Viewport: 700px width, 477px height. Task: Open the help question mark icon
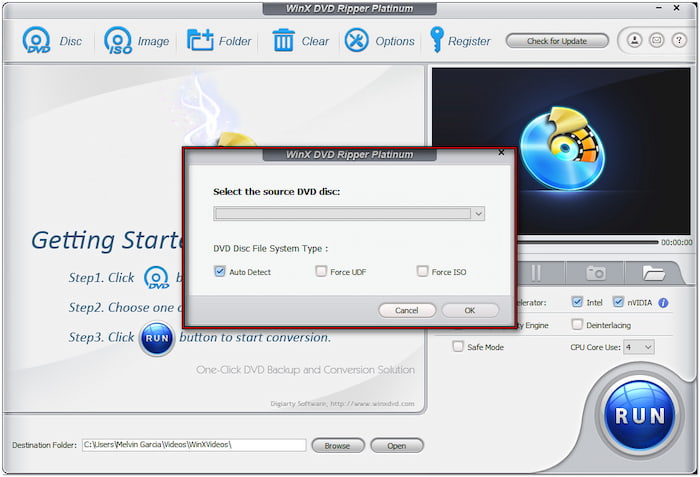tap(679, 41)
